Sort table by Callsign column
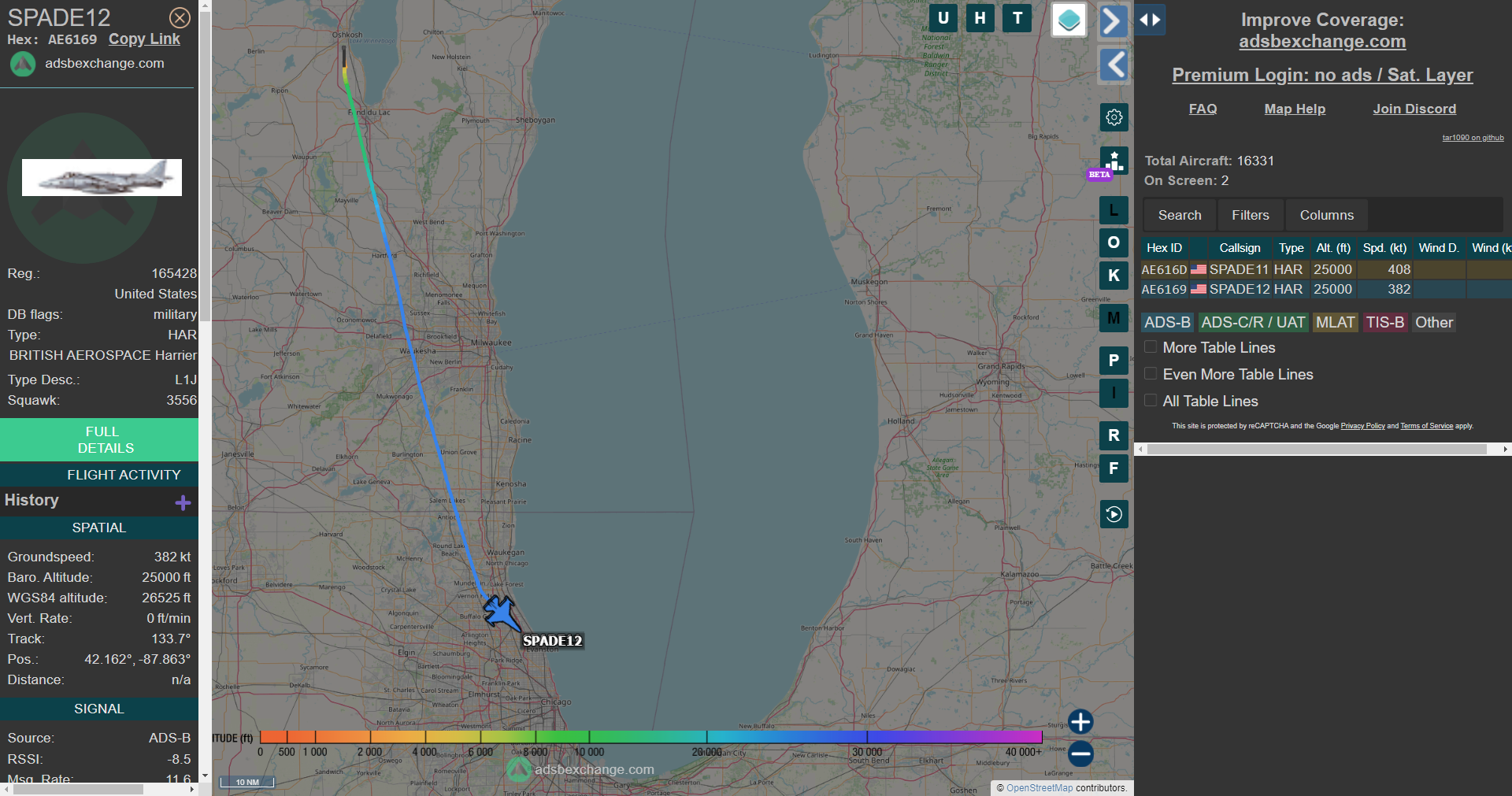Screen dimensions: 1512x796 (1240, 248)
